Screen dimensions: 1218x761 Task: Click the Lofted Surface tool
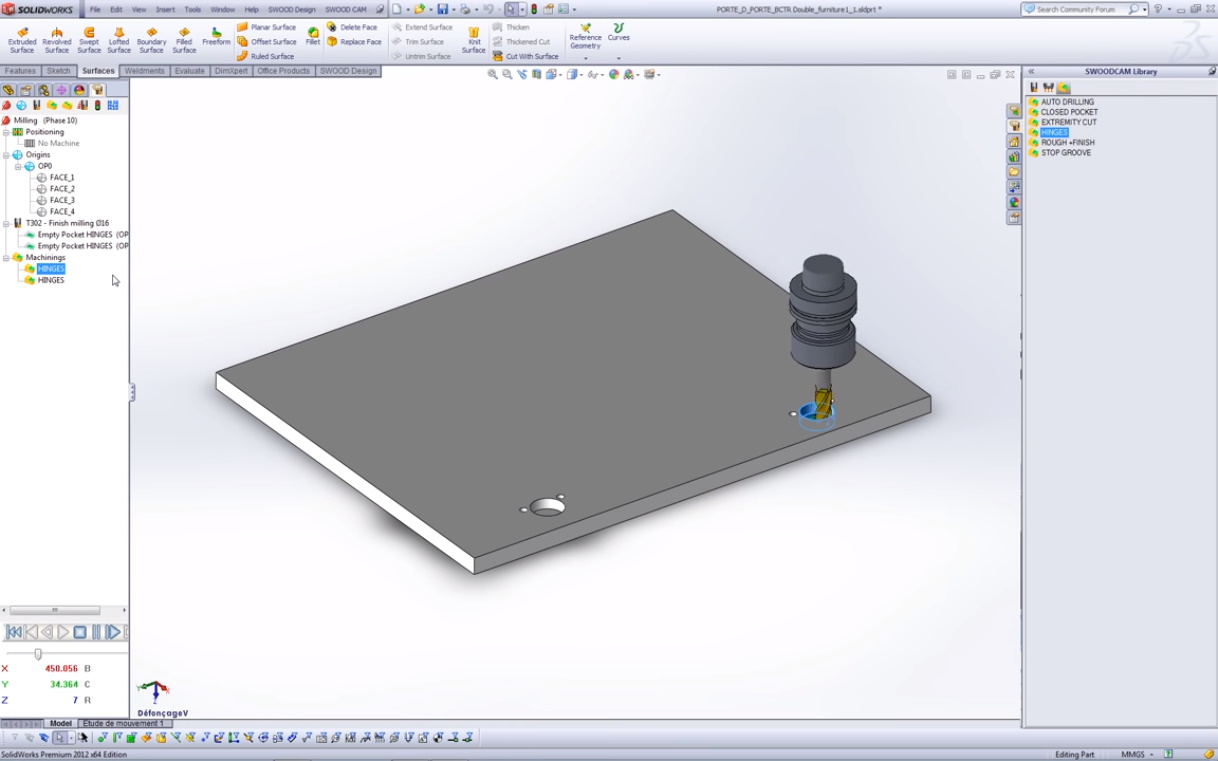(x=119, y=39)
